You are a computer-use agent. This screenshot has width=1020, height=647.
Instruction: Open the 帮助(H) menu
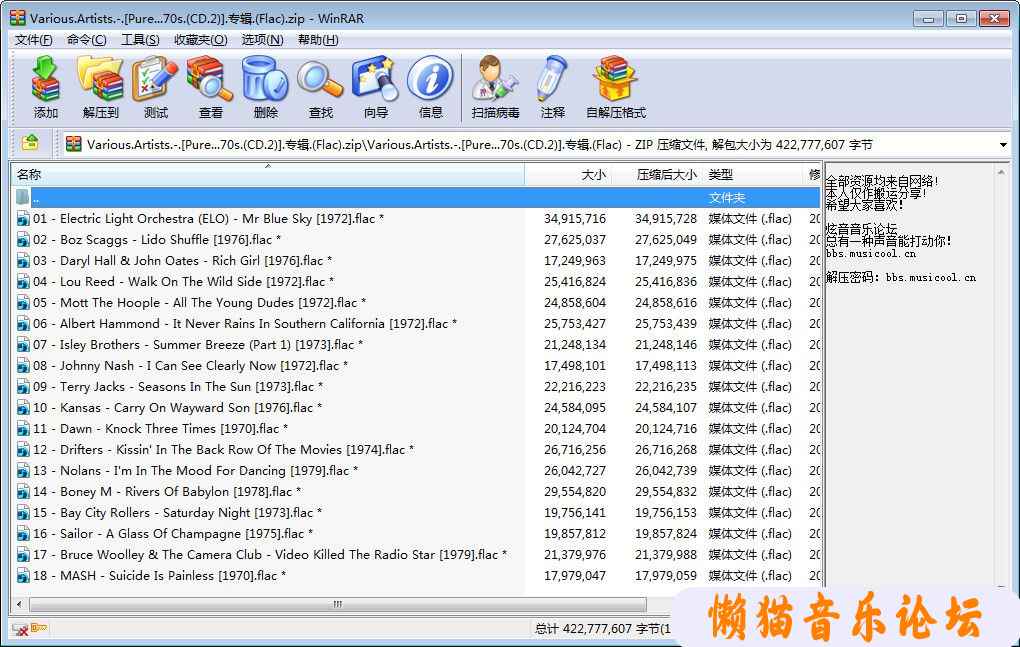point(318,40)
